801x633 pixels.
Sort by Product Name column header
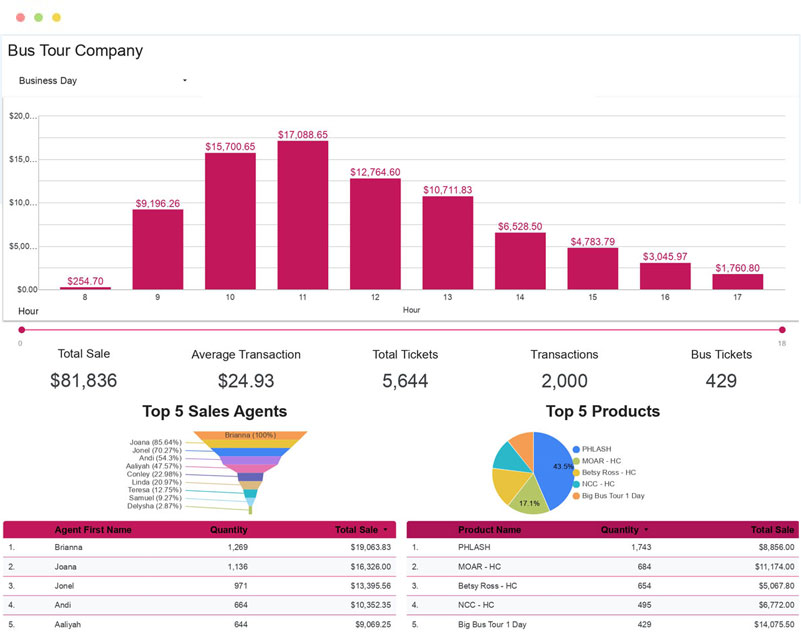[489, 530]
